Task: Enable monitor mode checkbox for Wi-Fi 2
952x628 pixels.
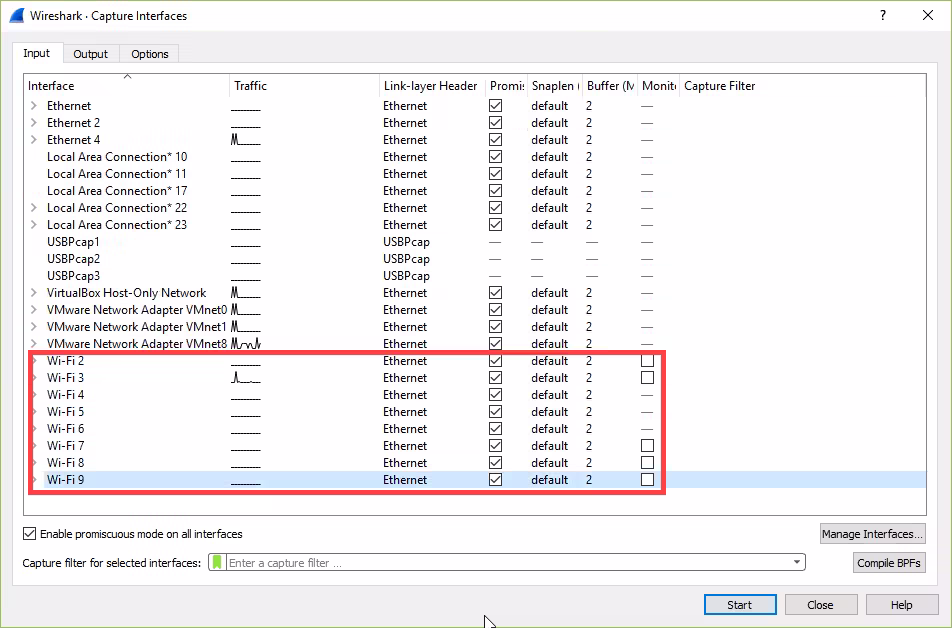Action: pyautogui.click(x=647, y=361)
